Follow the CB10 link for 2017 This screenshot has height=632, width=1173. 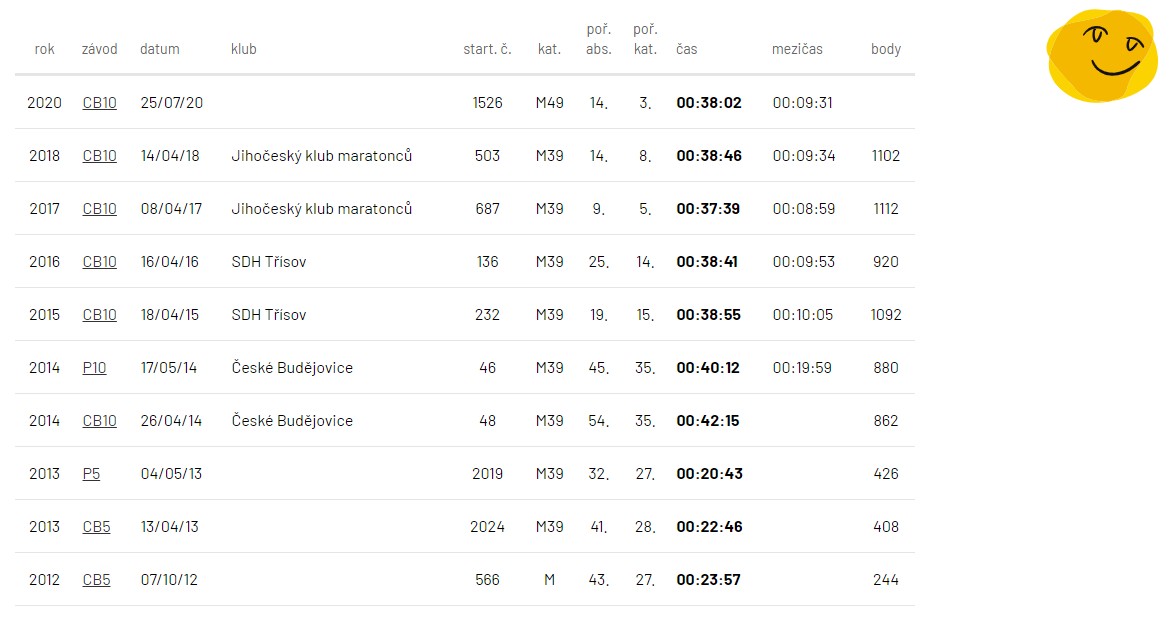[99, 209]
